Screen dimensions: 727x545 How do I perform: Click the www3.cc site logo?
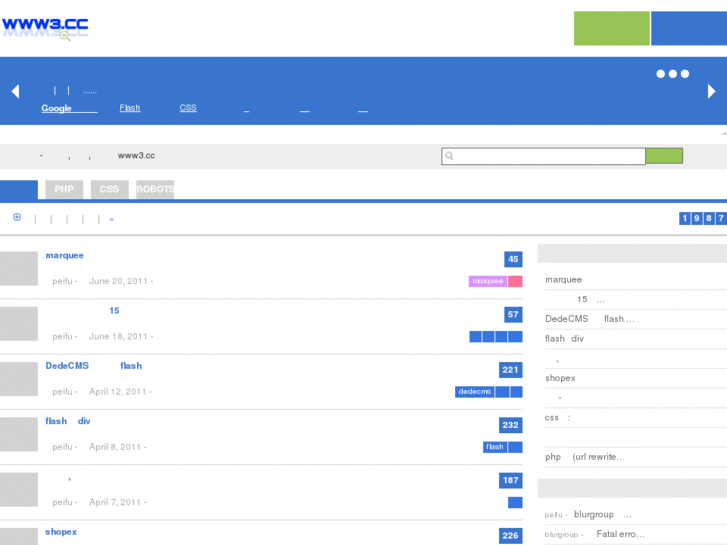(x=45, y=27)
